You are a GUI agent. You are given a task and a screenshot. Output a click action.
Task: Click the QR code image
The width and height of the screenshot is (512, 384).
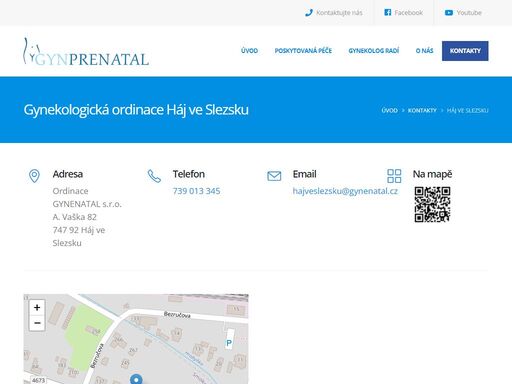click(x=432, y=204)
